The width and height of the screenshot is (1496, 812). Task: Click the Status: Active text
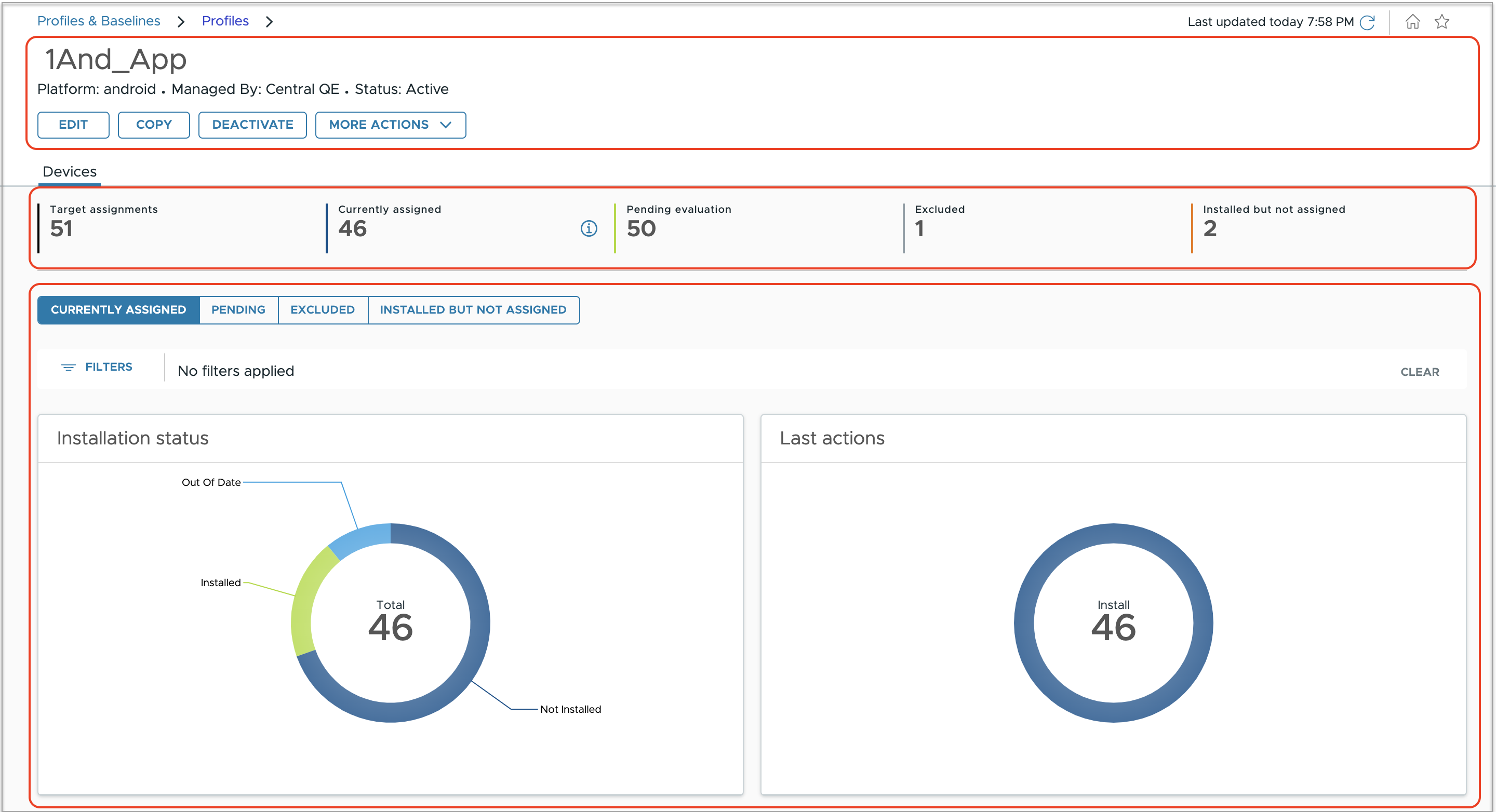coord(402,89)
